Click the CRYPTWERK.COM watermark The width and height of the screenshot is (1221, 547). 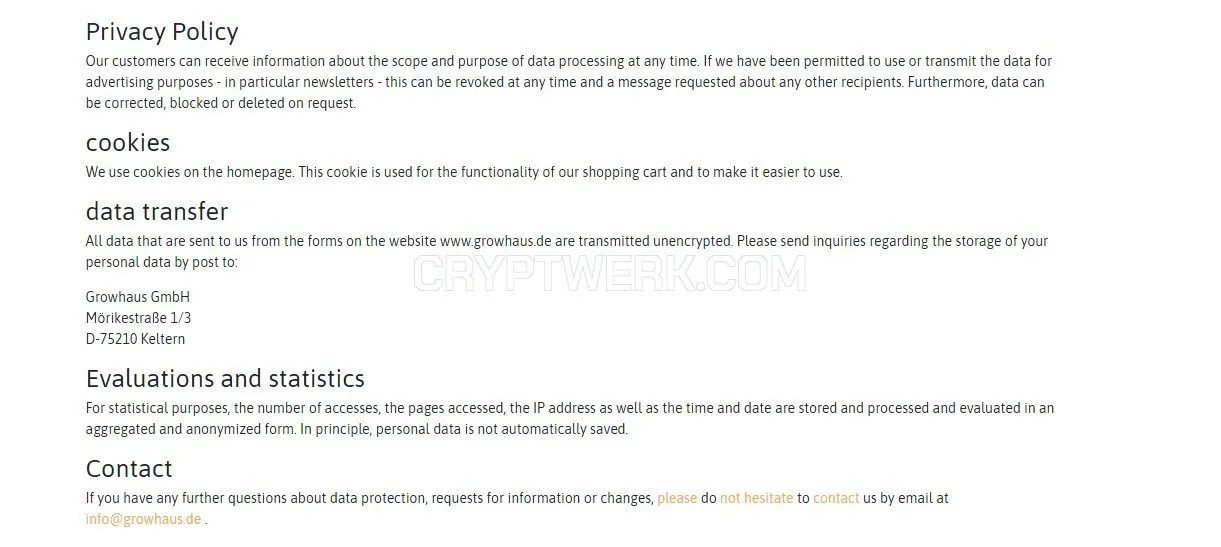[x=610, y=273]
